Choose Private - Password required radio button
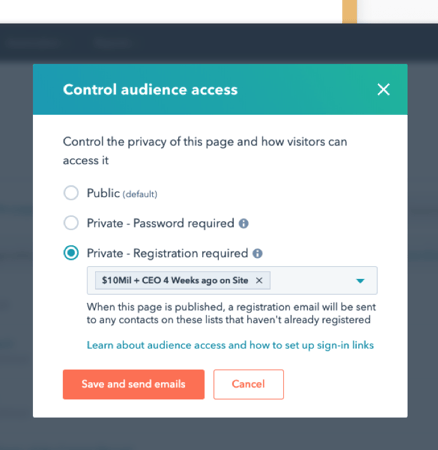The height and width of the screenshot is (450, 438). [x=71, y=223]
